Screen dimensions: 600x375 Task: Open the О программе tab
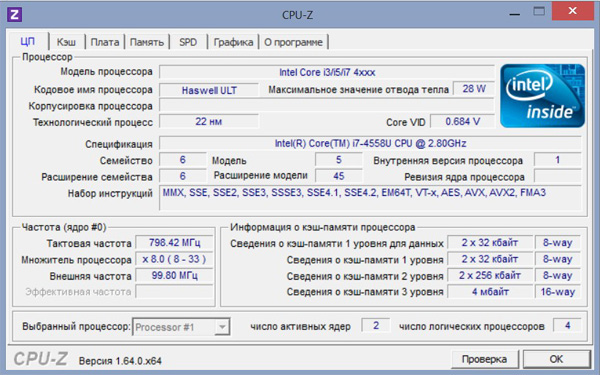point(293,42)
